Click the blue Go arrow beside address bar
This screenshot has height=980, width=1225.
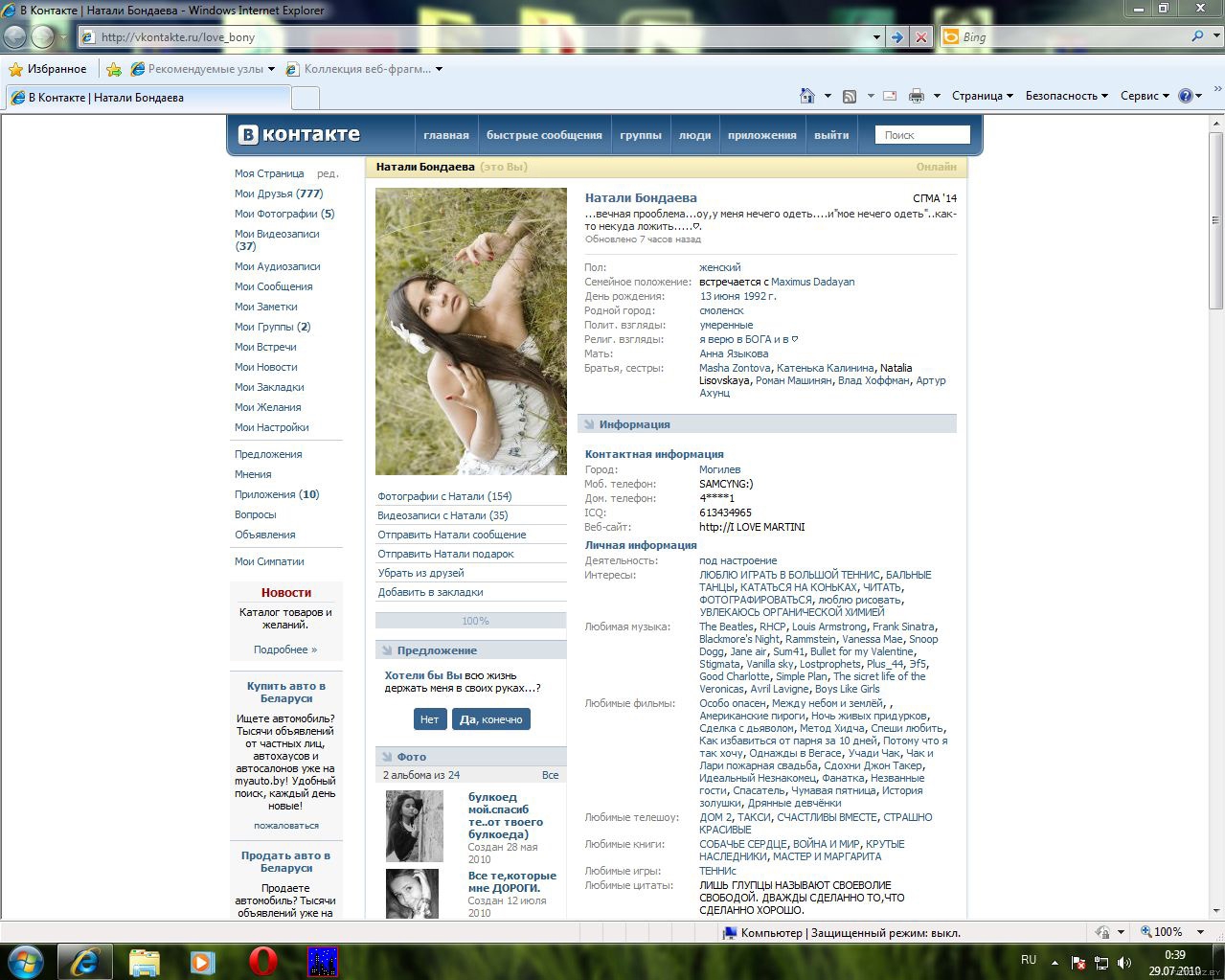click(896, 37)
